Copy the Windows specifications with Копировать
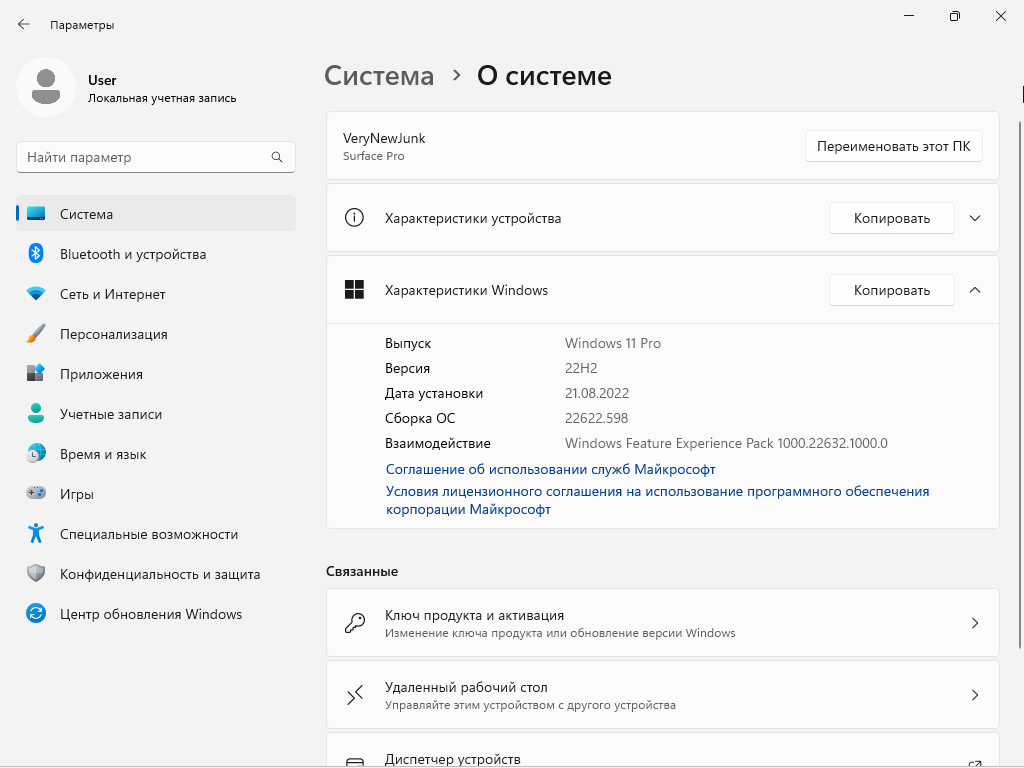This screenshot has width=1024, height=768. (891, 290)
